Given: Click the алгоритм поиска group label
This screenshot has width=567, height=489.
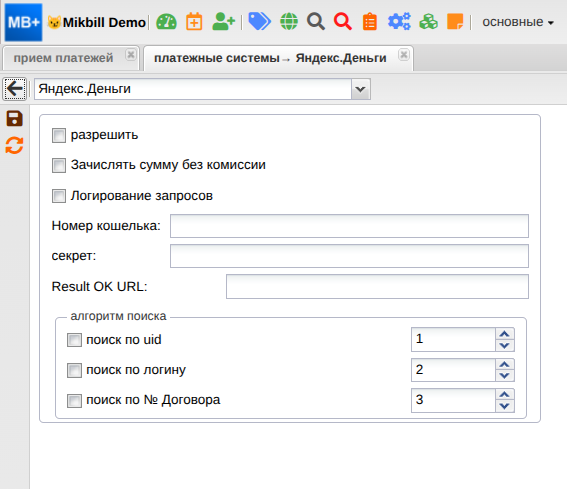Looking at the screenshot, I should point(118,316).
